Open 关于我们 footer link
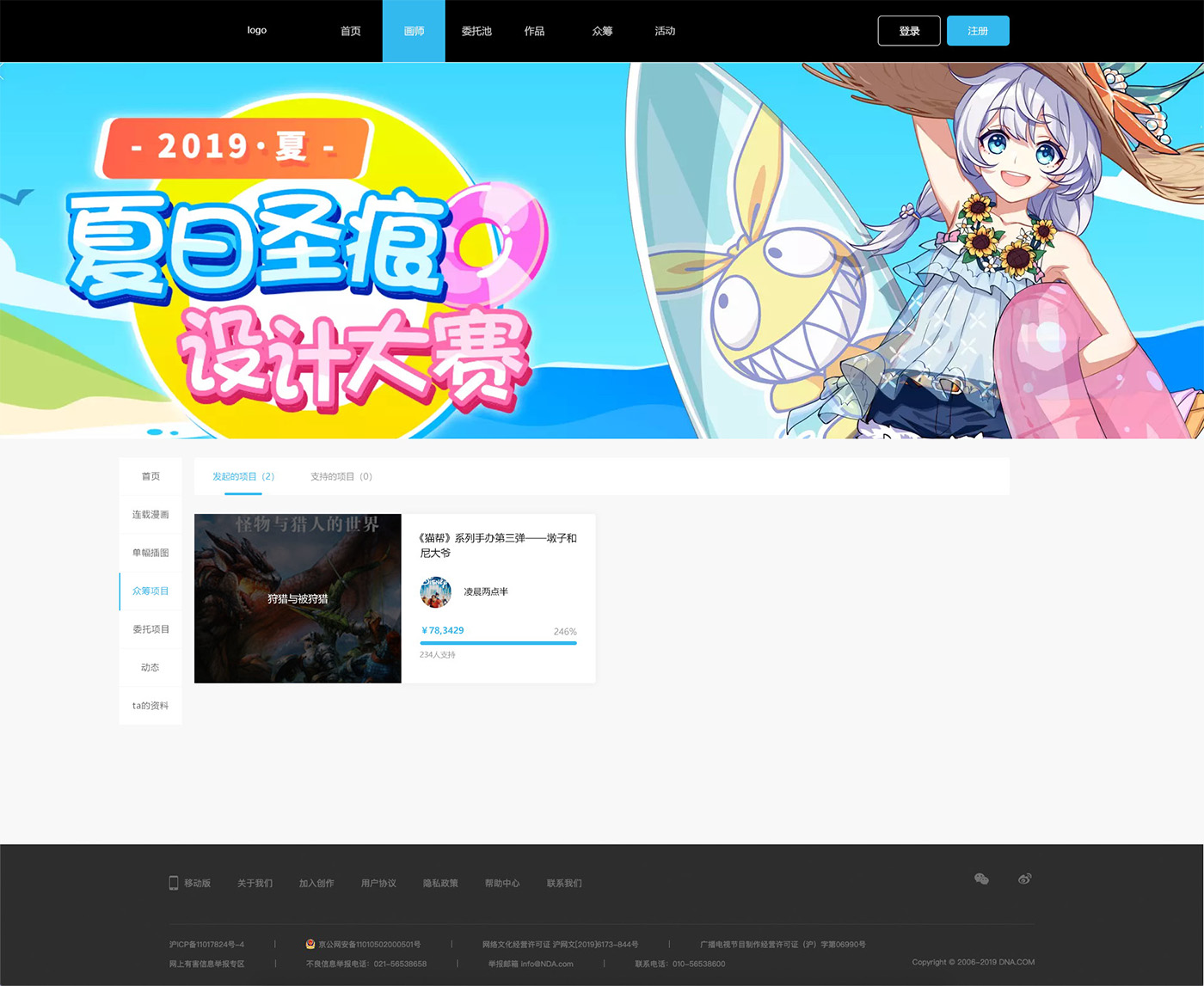 255,883
